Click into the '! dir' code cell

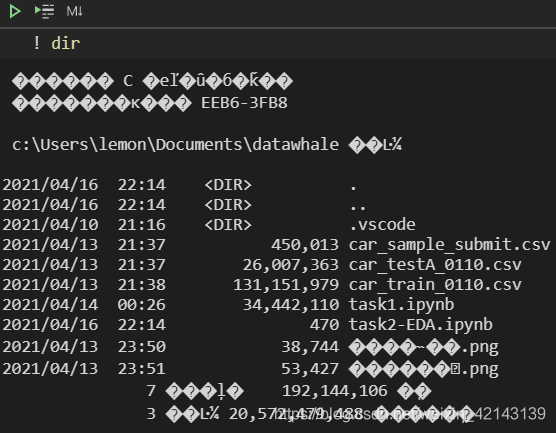[x=278, y=44]
